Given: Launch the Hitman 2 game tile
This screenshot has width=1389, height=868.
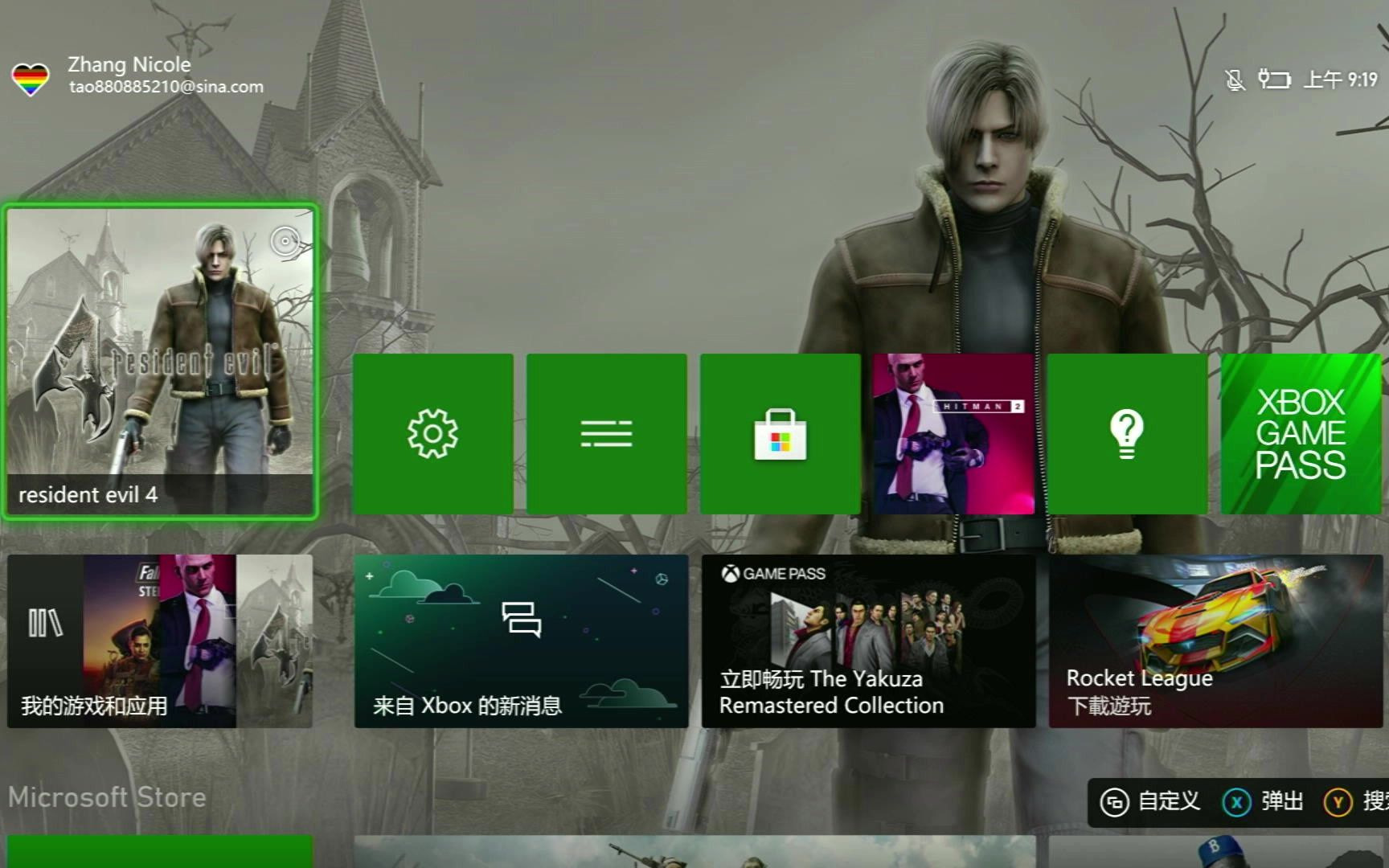Looking at the screenshot, I should tap(953, 433).
